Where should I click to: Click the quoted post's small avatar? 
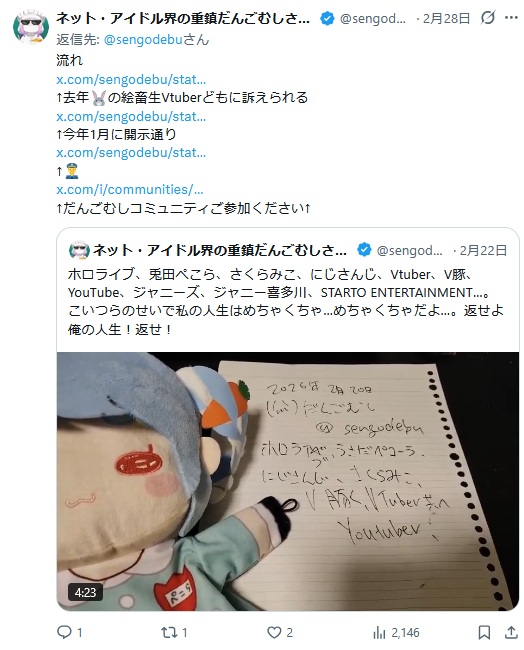pos(79,250)
